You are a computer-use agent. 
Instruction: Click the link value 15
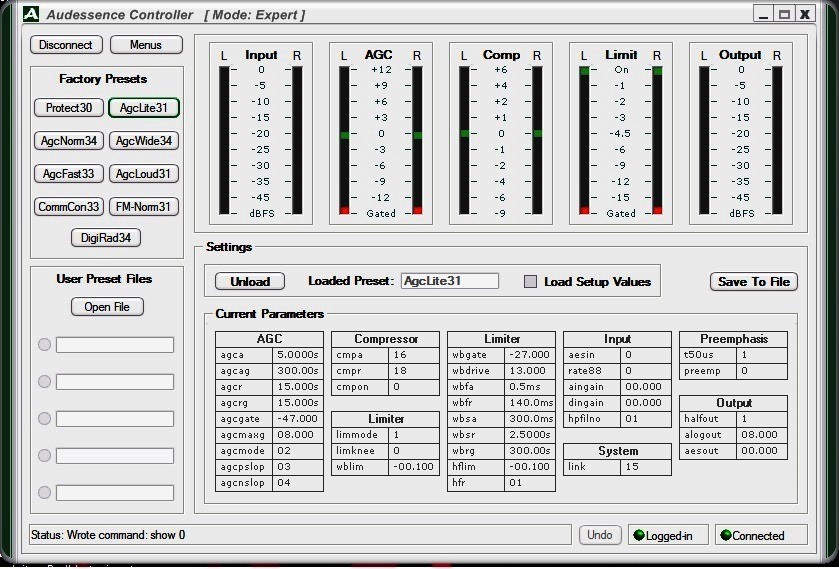(x=646, y=467)
